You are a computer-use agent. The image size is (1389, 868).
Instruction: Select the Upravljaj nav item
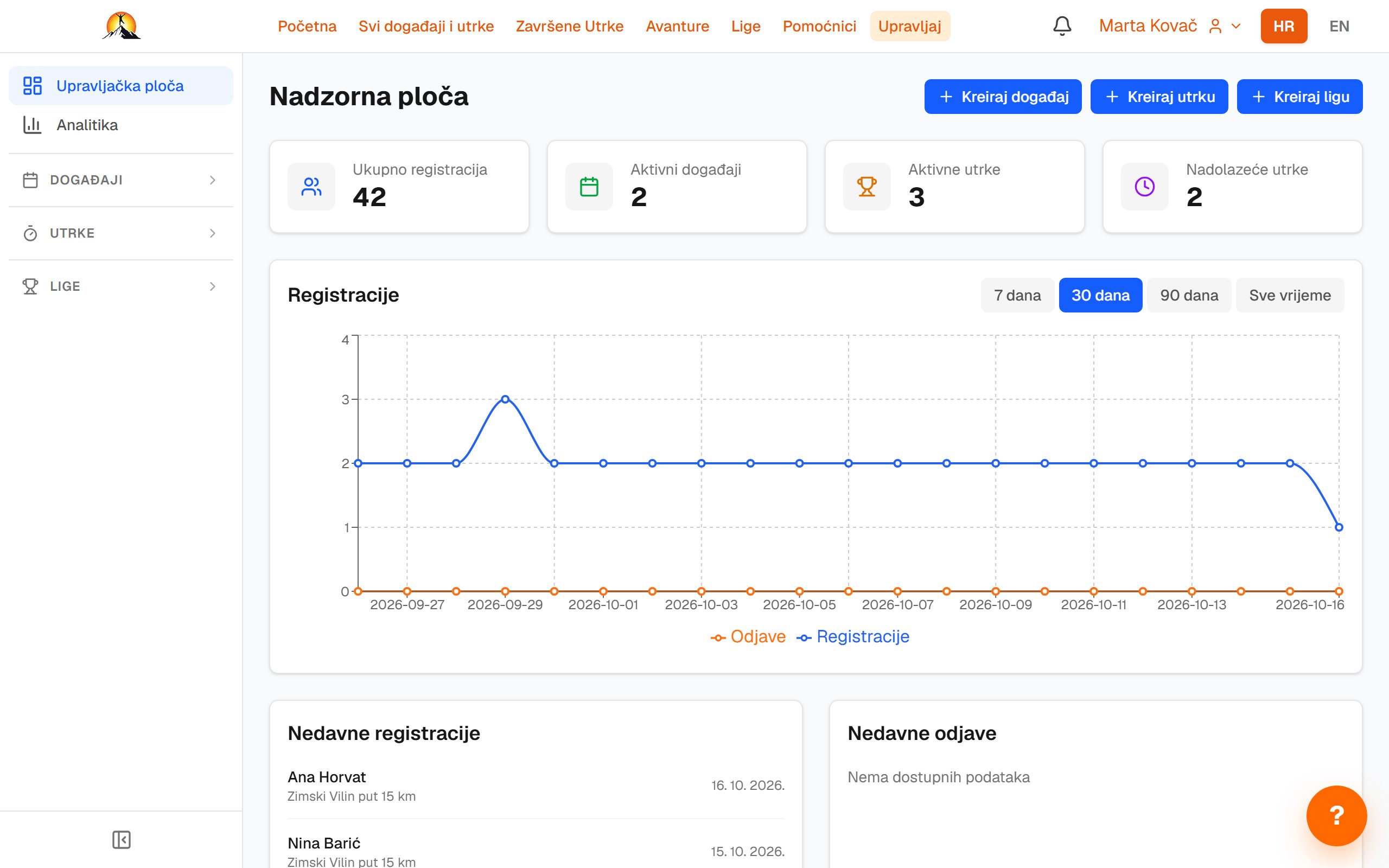tap(909, 26)
